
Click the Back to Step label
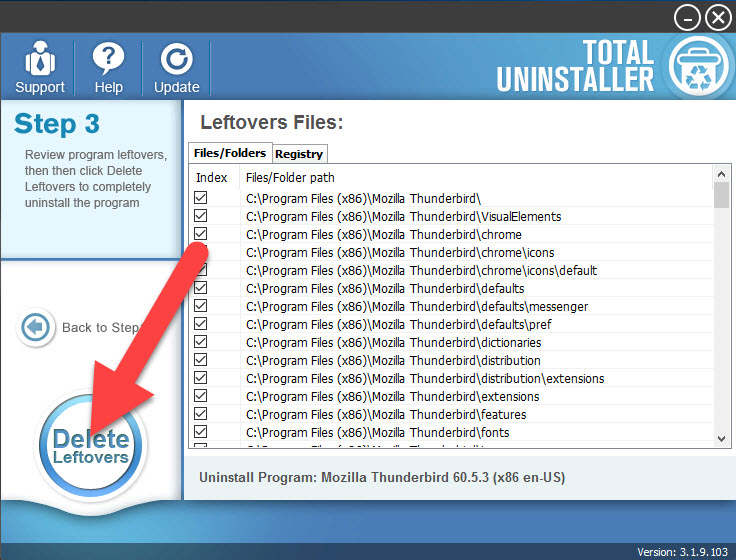101,327
